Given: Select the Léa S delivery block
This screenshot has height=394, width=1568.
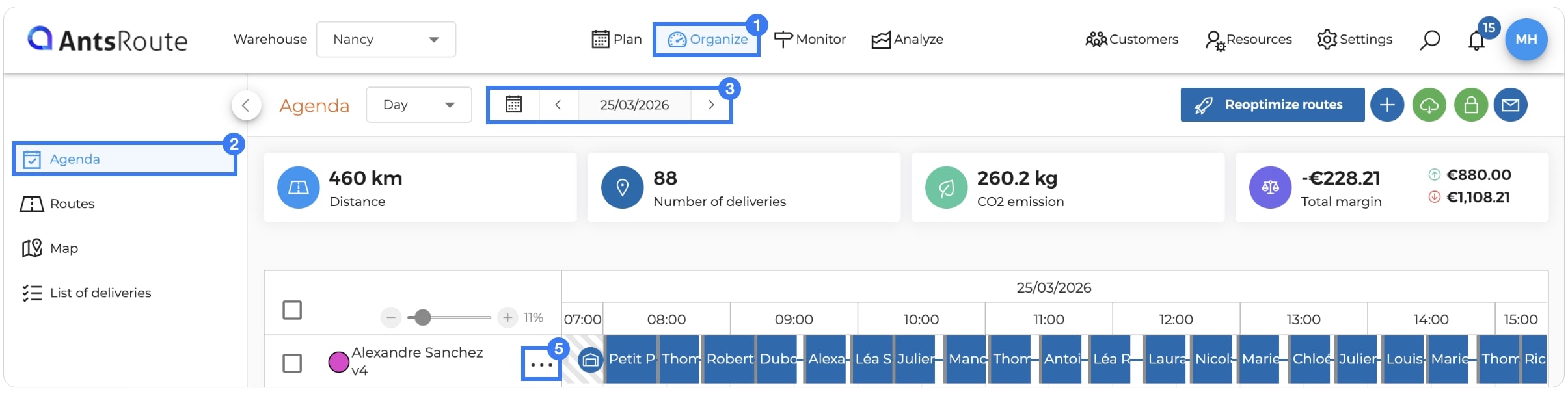Looking at the screenshot, I should pyautogui.click(x=872, y=359).
